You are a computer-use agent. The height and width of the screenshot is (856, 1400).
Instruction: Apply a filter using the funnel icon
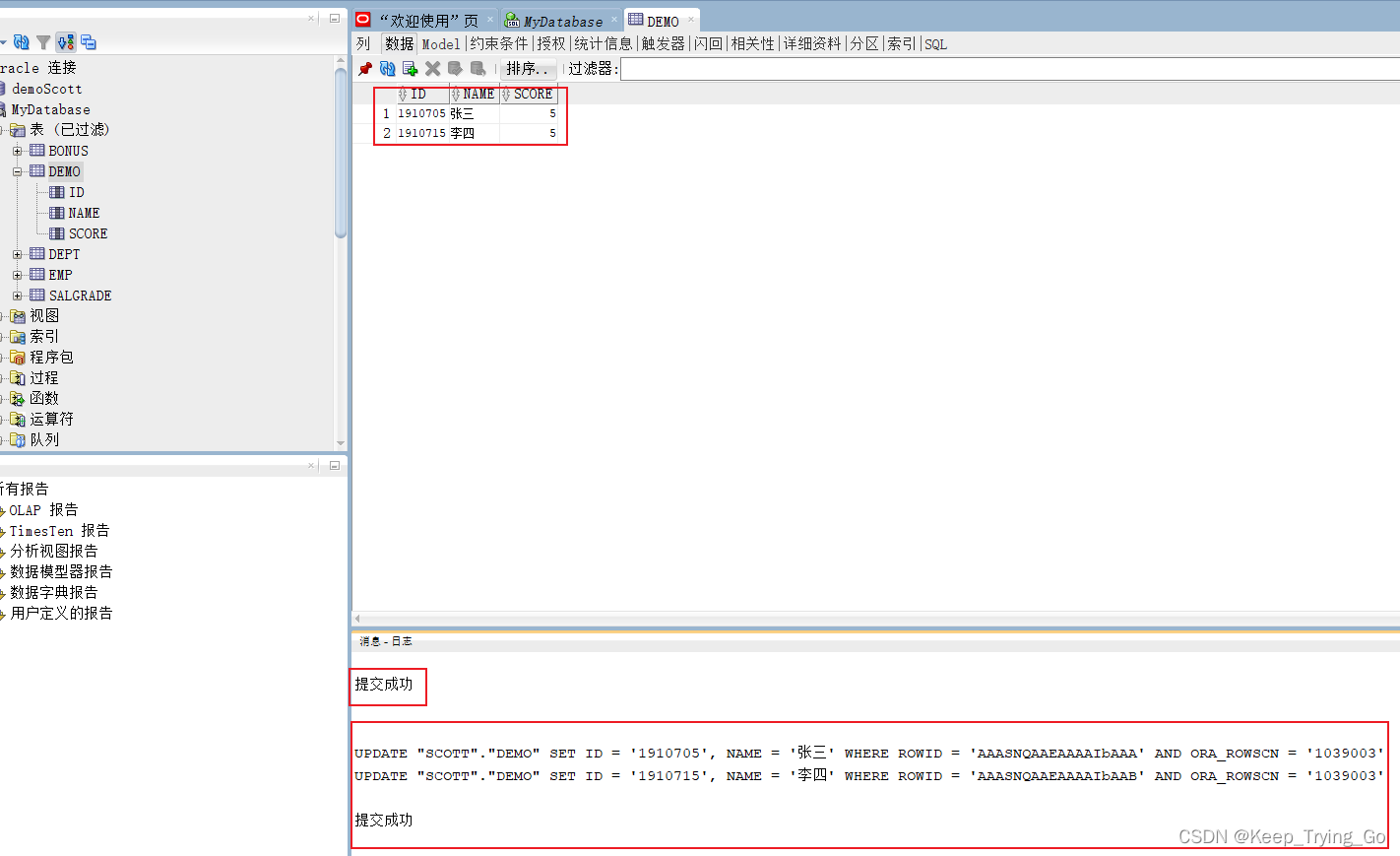pyautogui.click(x=43, y=42)
